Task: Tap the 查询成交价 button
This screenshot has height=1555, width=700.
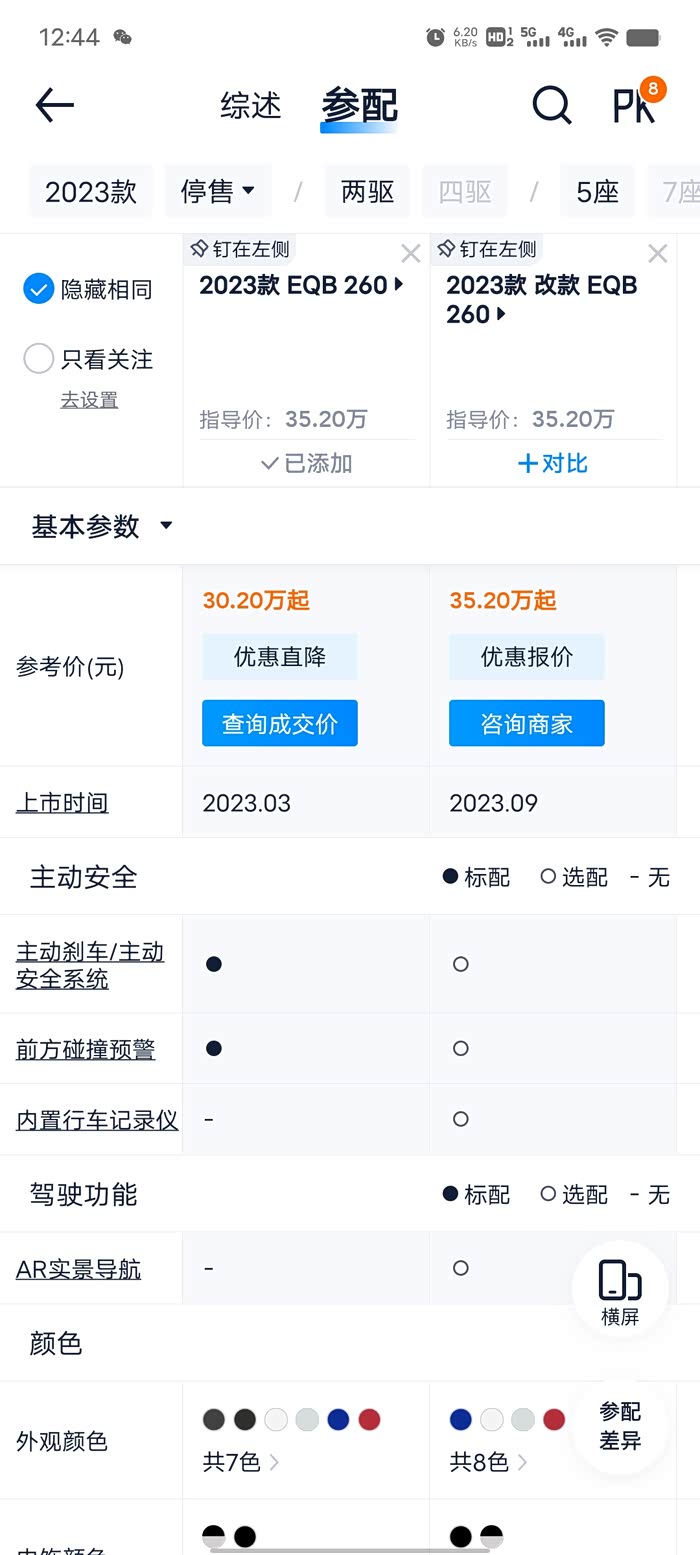Action: [x=279, y=723]
